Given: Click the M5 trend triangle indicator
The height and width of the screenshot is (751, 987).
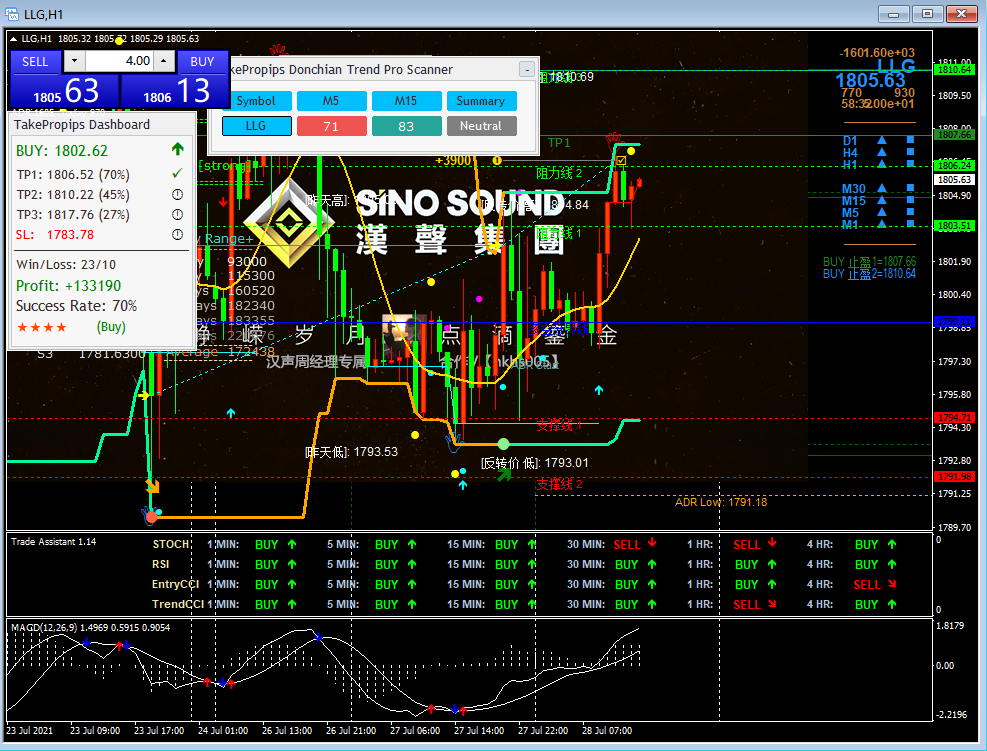Looking at the screenshot, I should coord(882,212).
